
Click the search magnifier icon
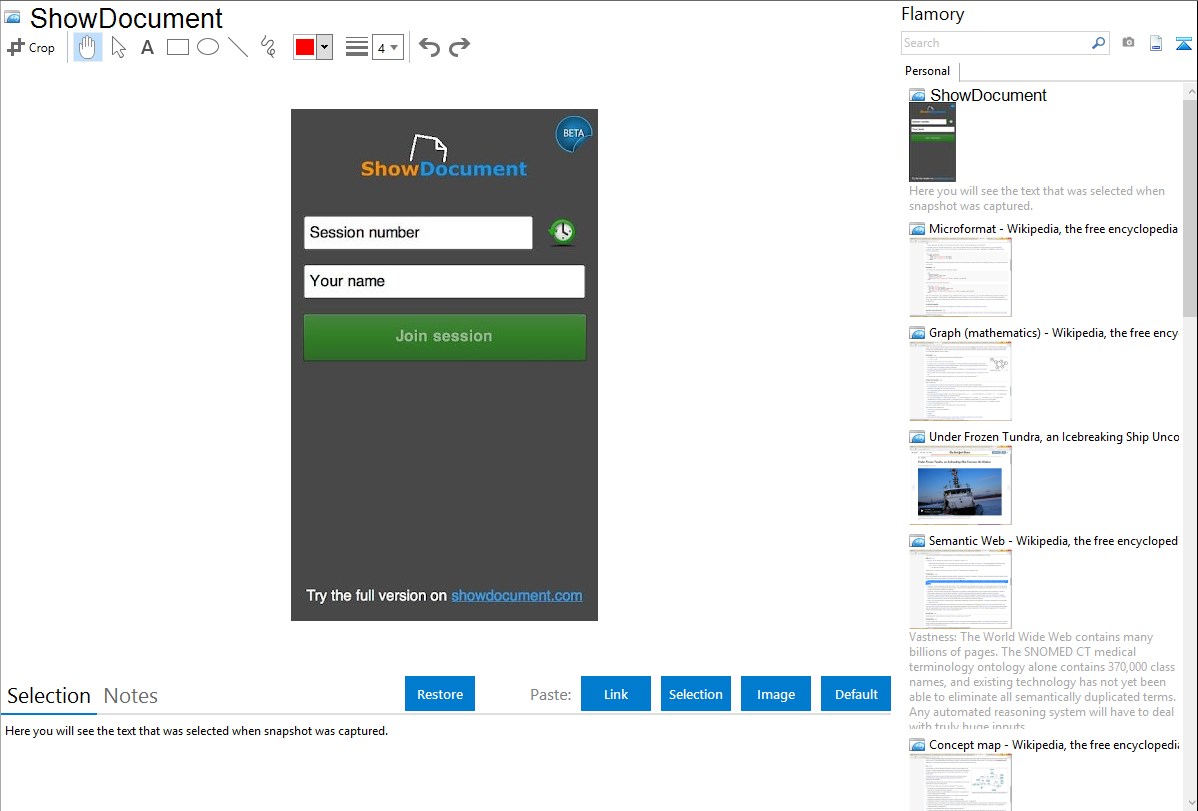point(1098,43)
